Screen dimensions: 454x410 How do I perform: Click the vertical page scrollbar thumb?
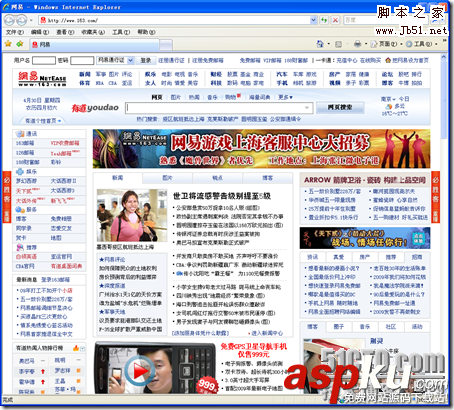coord(444,101)
